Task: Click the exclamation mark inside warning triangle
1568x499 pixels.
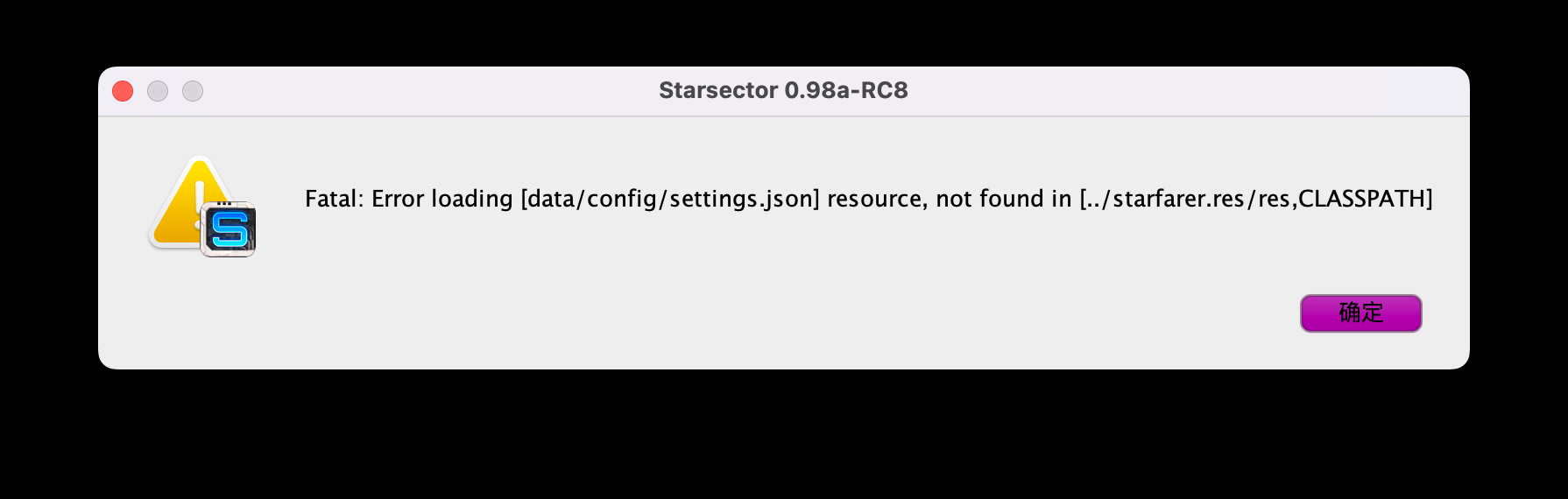Action: pyautogui.click(x=200, y=197)
